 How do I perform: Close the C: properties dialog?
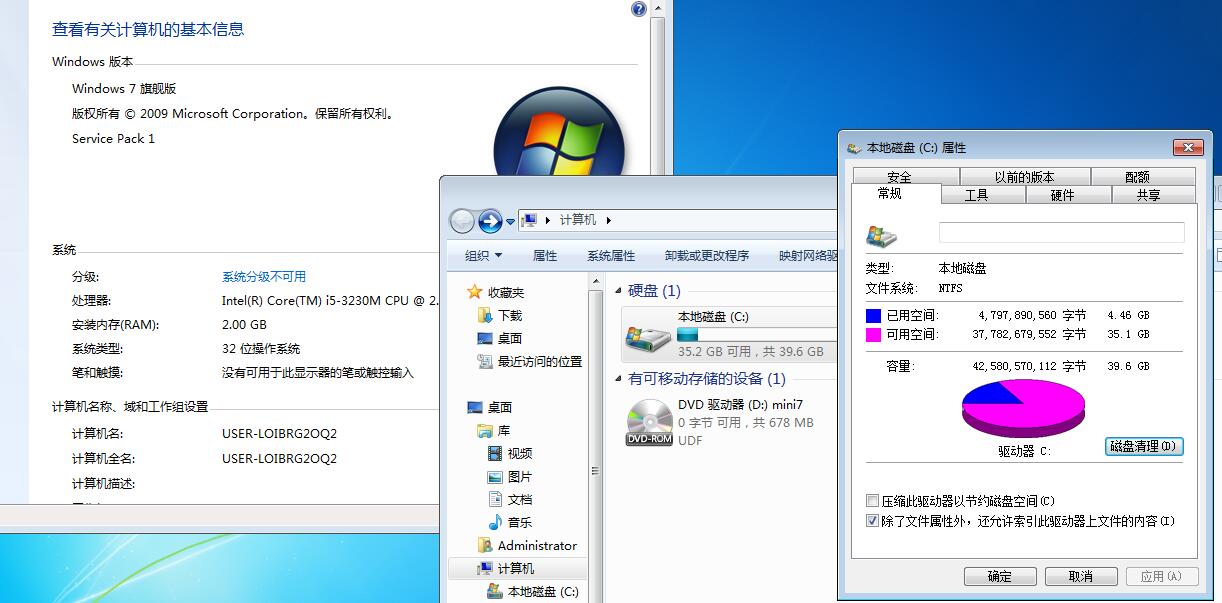coord(1188,147)
